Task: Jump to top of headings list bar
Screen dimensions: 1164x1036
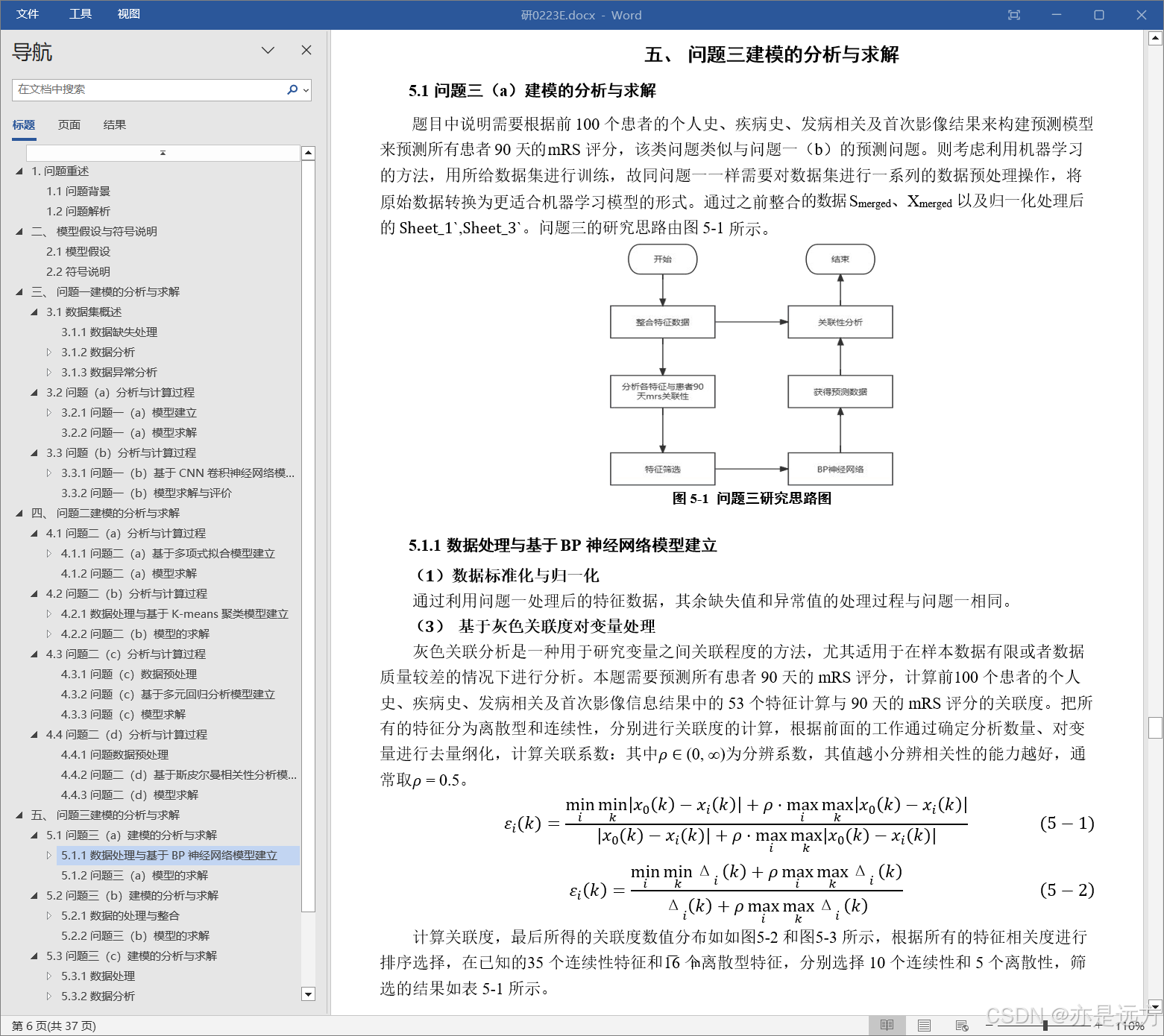Action: click(x=163, y=153)
